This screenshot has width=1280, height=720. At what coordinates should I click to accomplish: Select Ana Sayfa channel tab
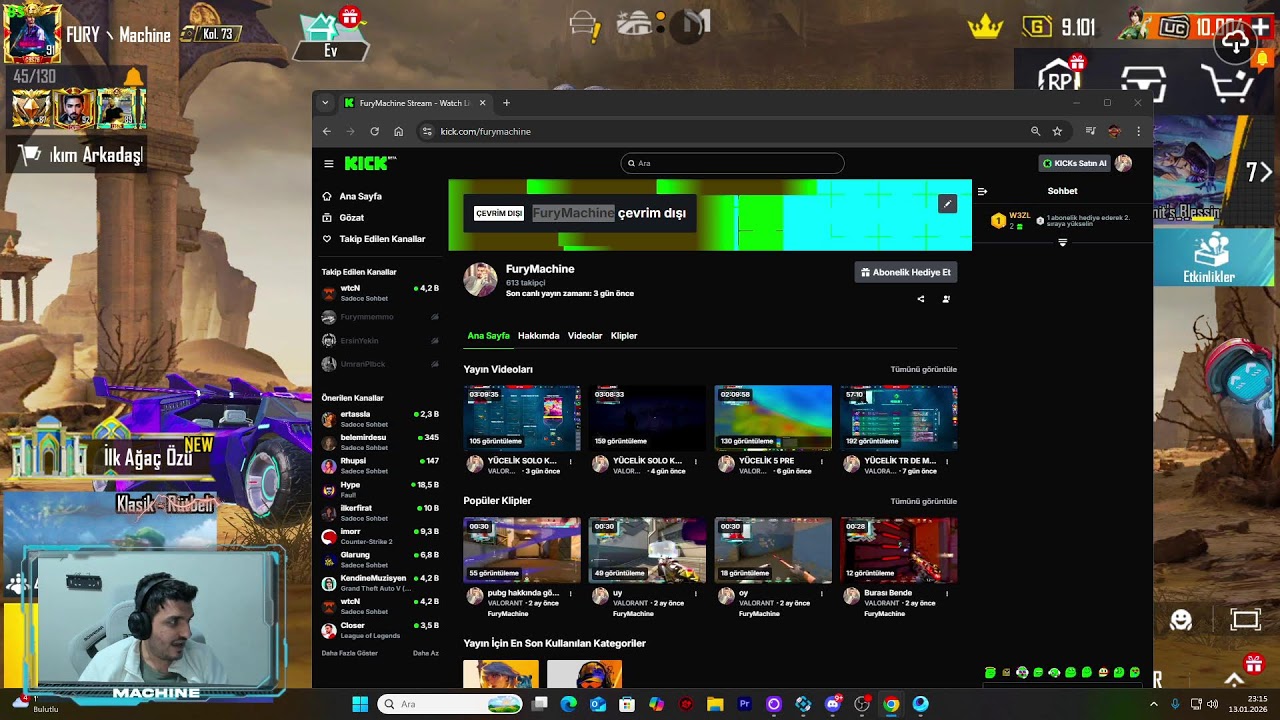click(x=488, y=336)
